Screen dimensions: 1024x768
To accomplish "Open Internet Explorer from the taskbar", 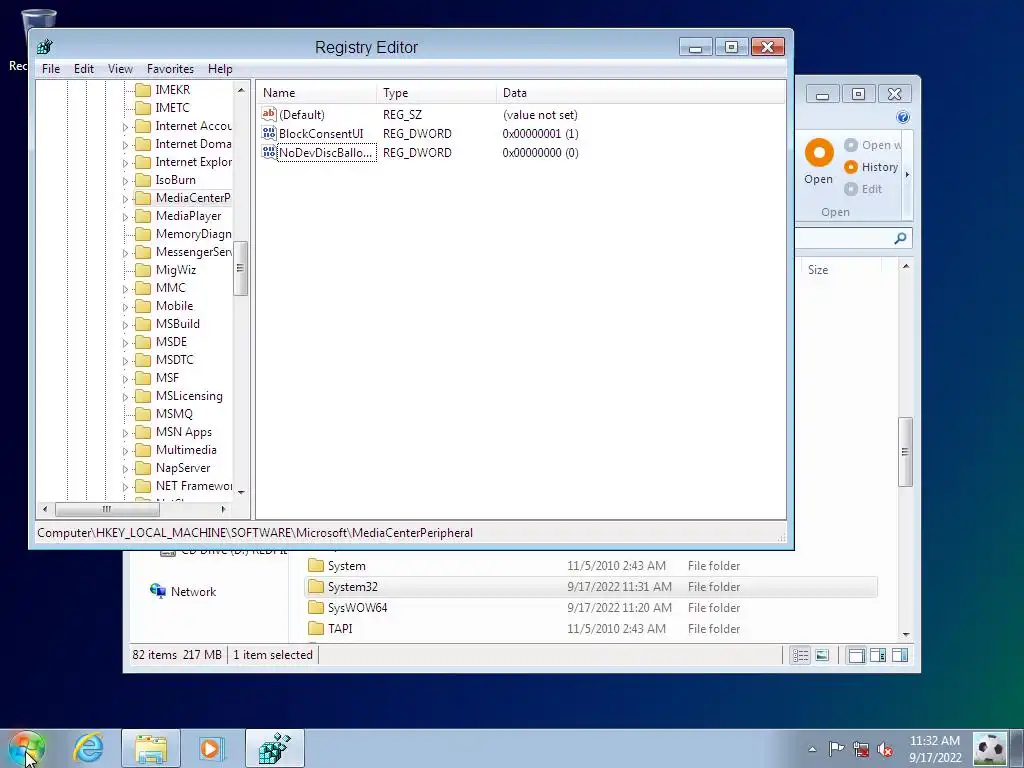I will pos(88,748).
